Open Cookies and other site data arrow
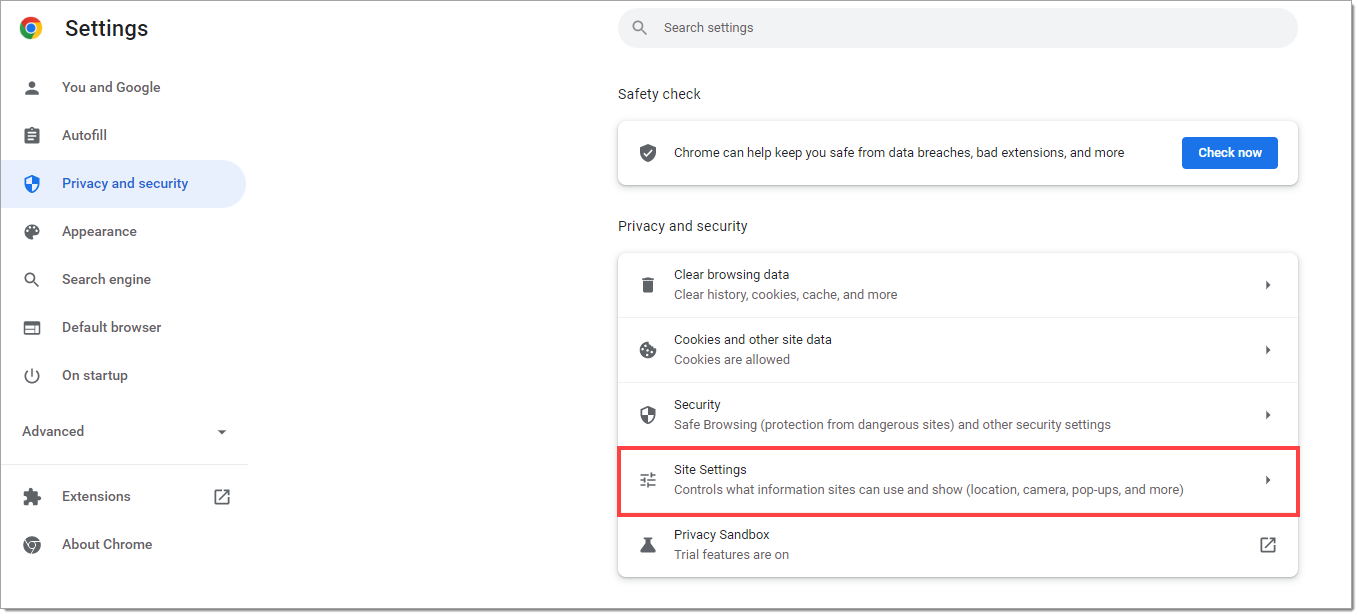Screen dimensions: 1359x616 point(1267,350)
